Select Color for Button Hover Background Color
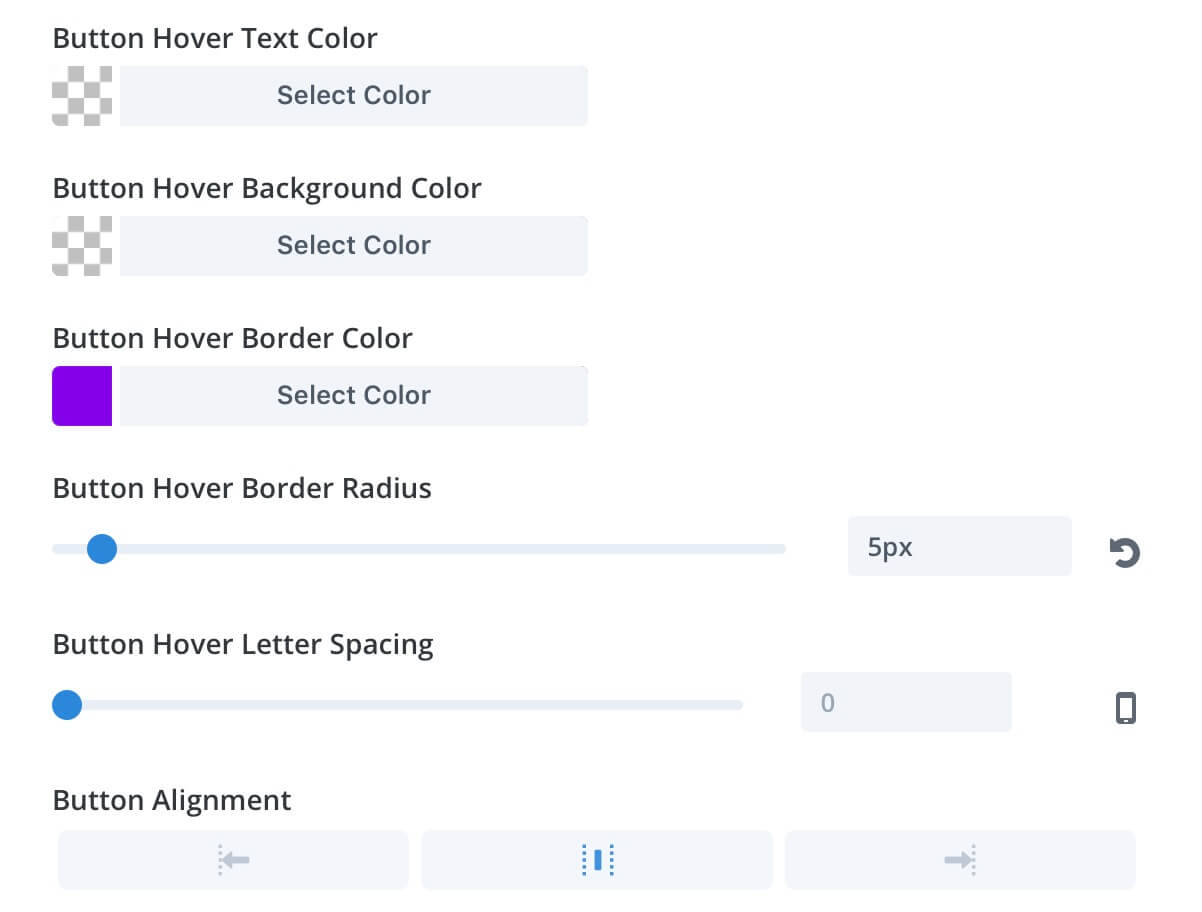The image size is (1202, 912). coord(354,246)
